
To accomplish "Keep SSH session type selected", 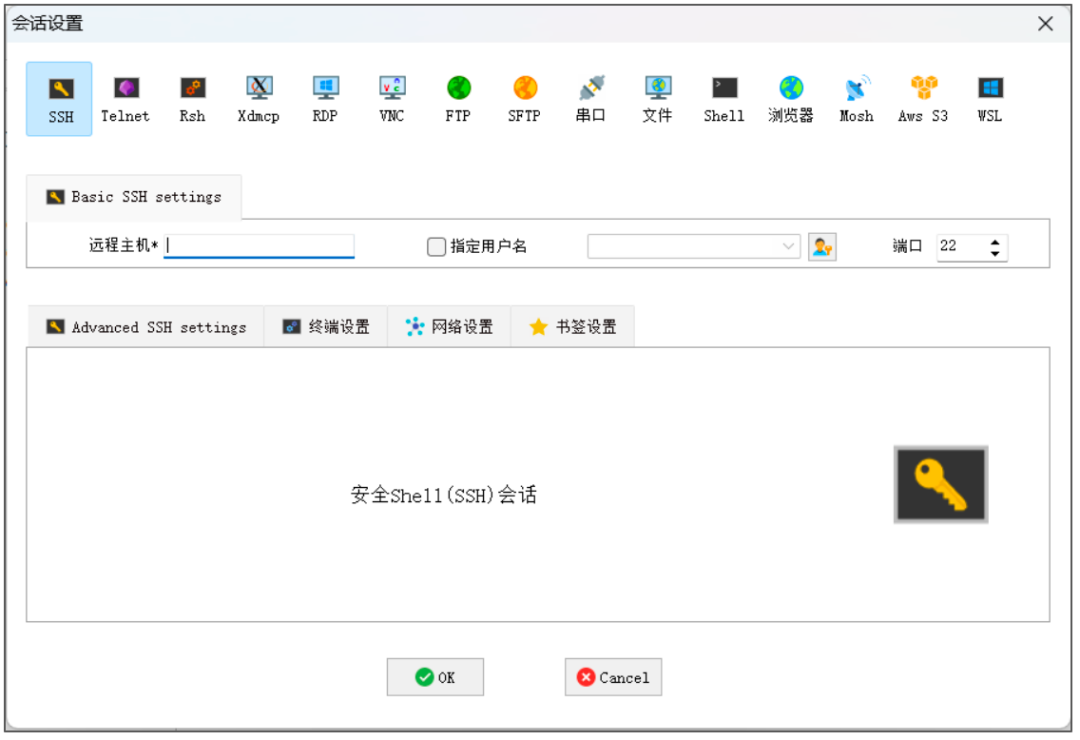I will pyautogui.click(x=59, y=97).
